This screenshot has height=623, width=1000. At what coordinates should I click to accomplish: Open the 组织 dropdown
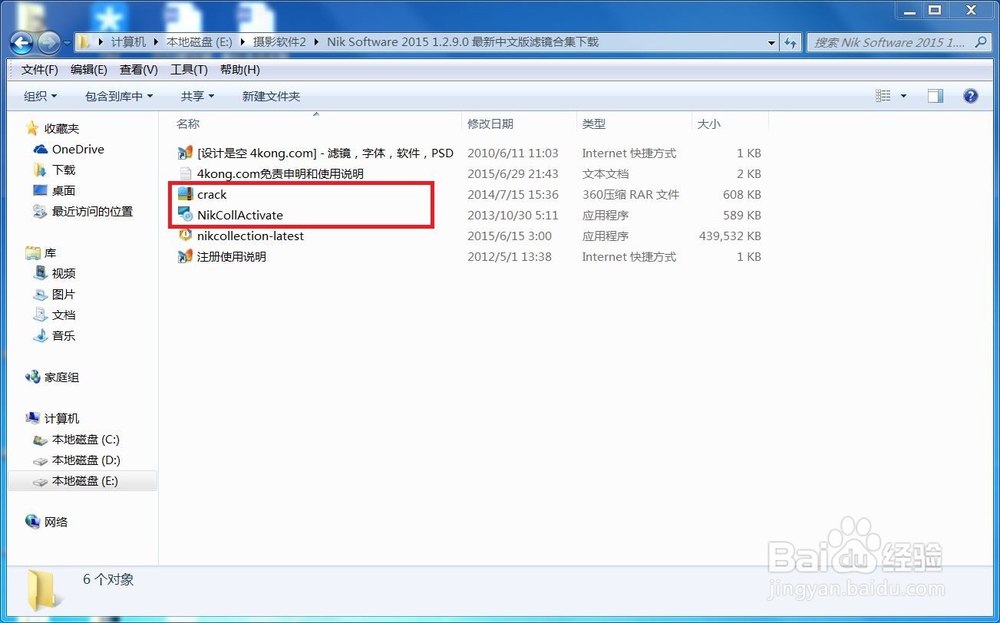coord(40,96)
